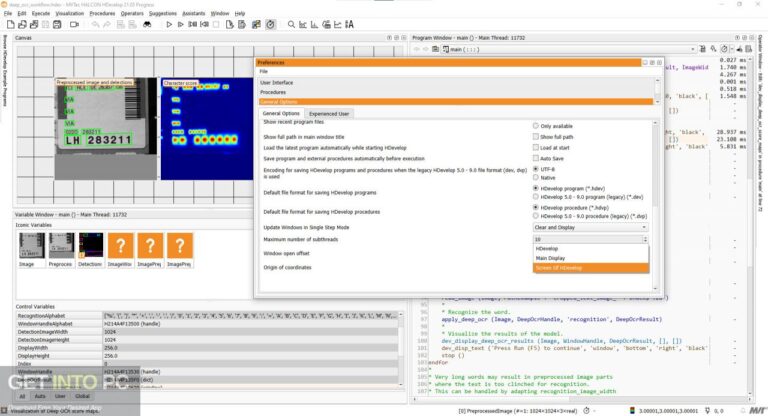Click the Stop execution square icon
768x416 pixels.
(x=216, y=24)
